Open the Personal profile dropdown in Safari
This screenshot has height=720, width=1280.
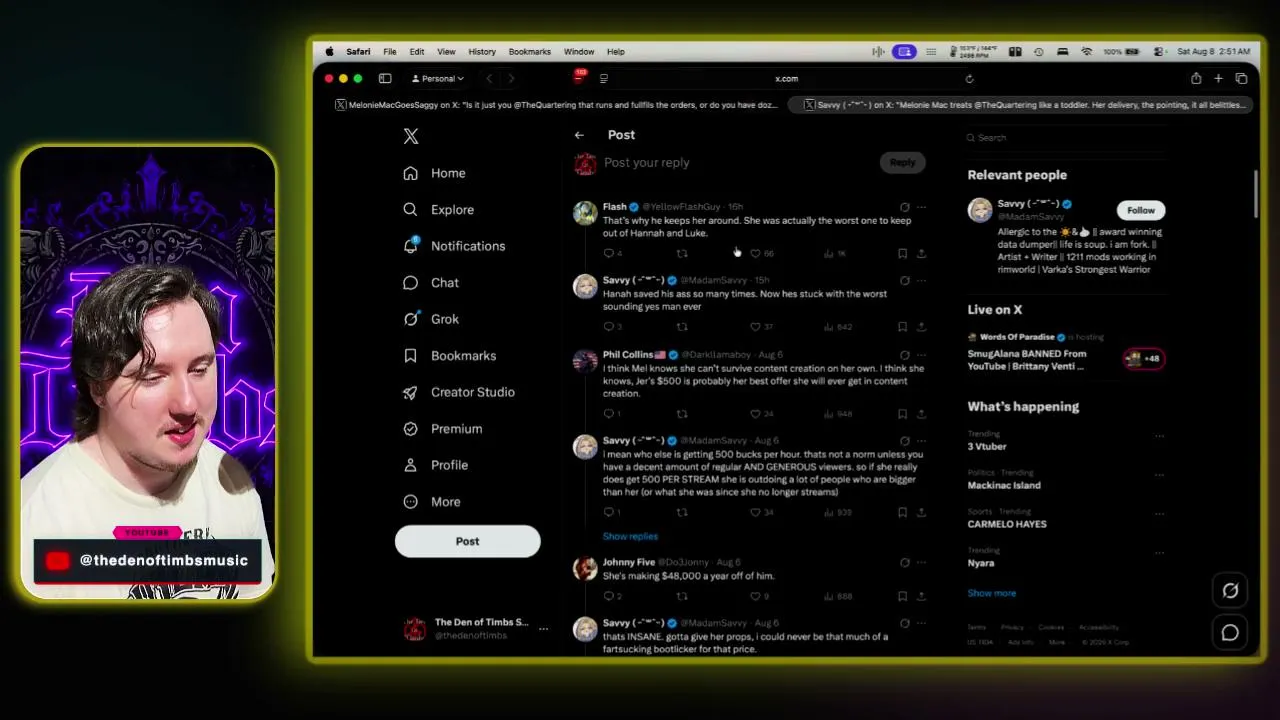tap(438, 79)
